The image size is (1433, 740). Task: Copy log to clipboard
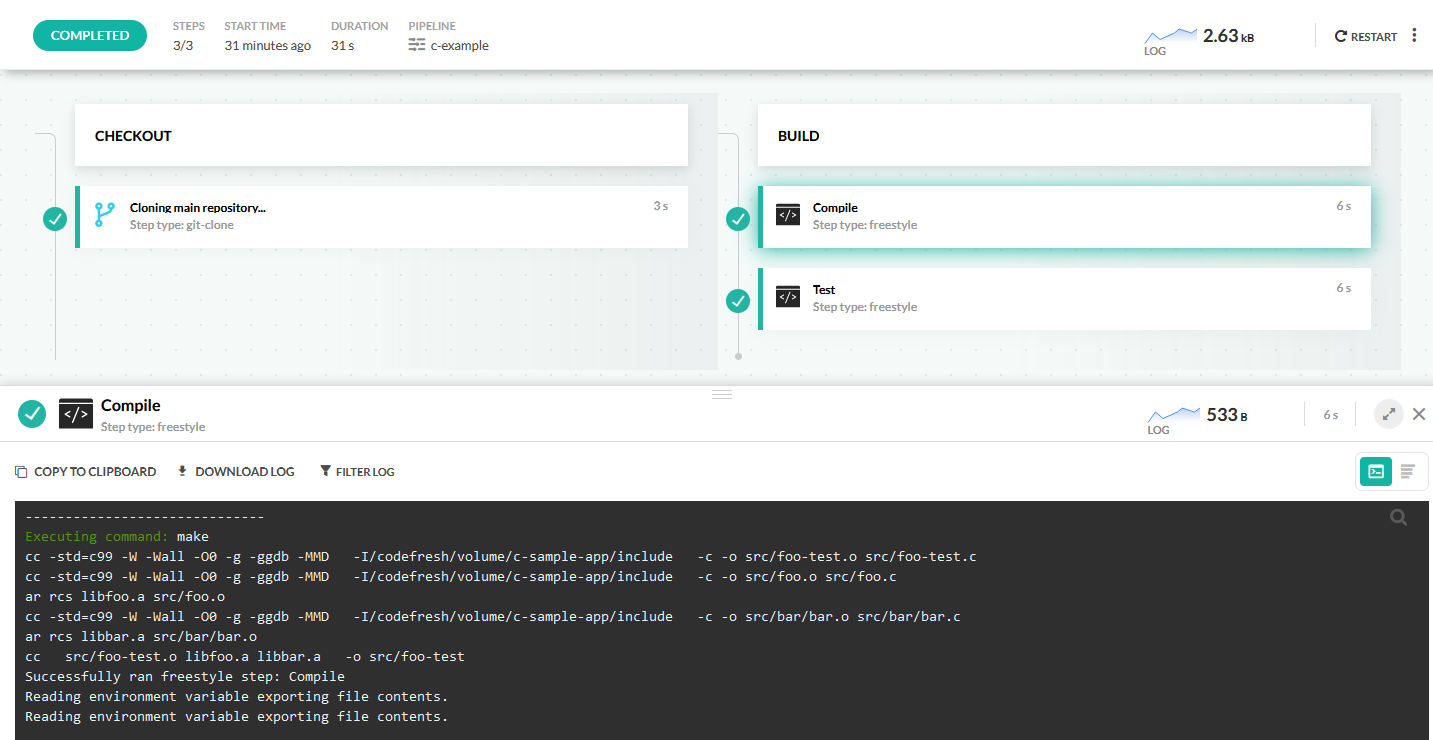tap(86, 471)
